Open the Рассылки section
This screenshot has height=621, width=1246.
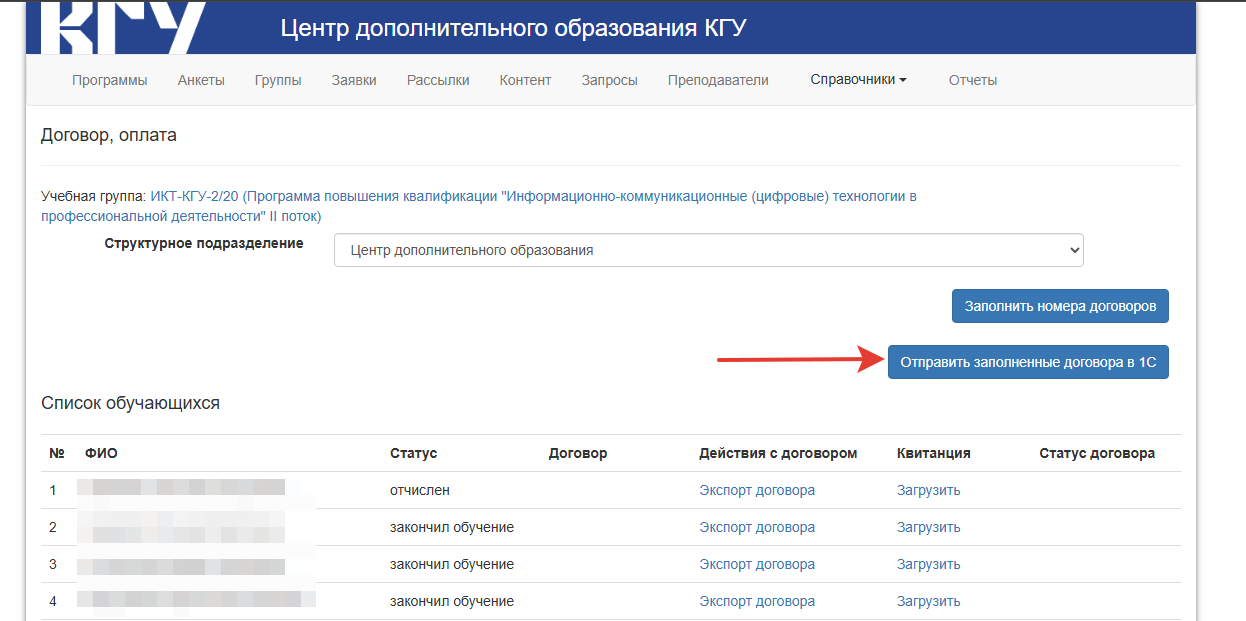[x=438, y=80]
